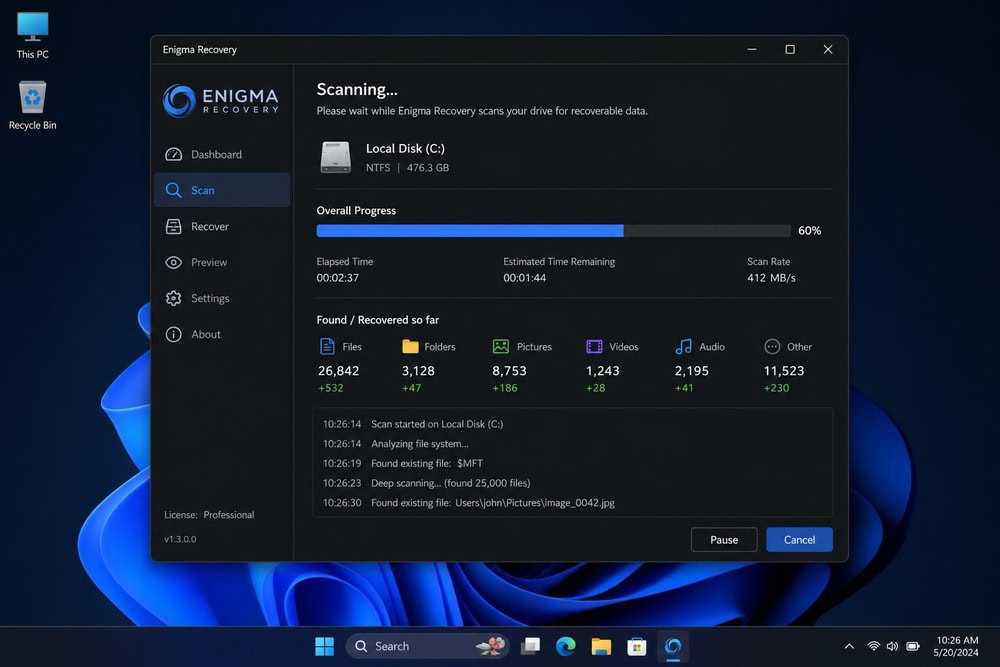Click the Folders count 3,128
Image resolution: width=1000 pixels, height=667 pixels.
pos(418,370)
